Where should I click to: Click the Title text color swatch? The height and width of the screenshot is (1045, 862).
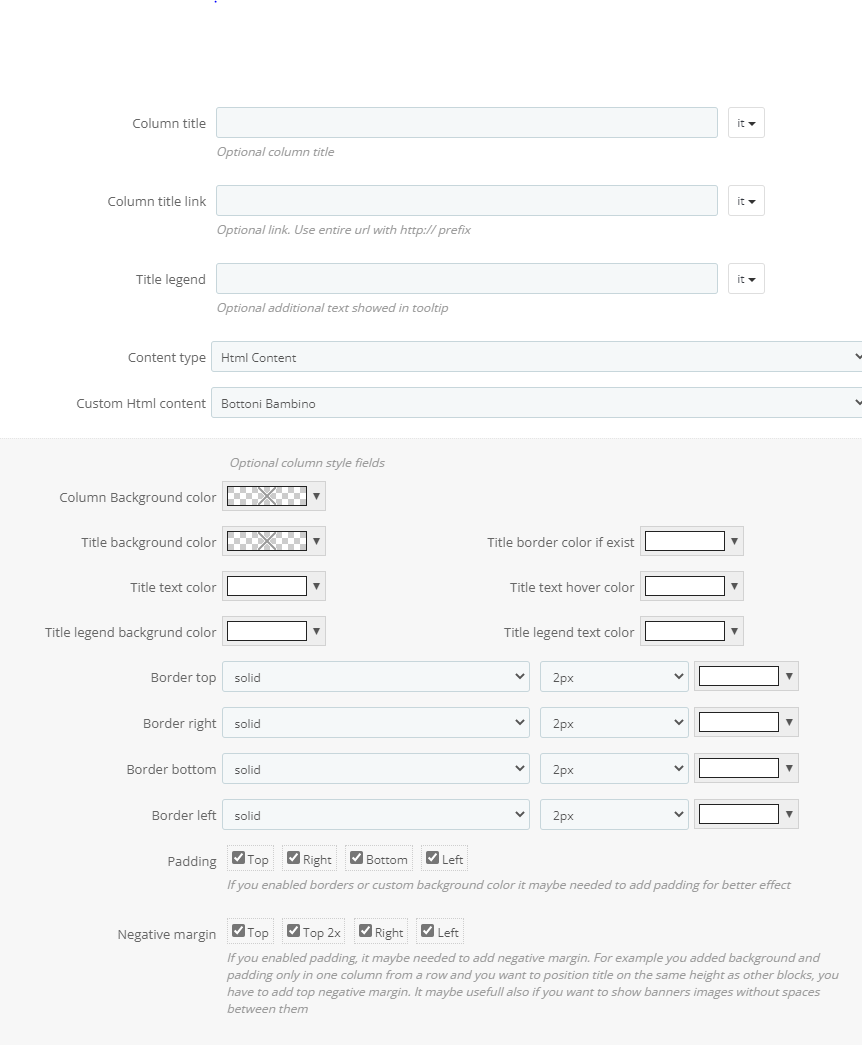click(x=267, y=587)
